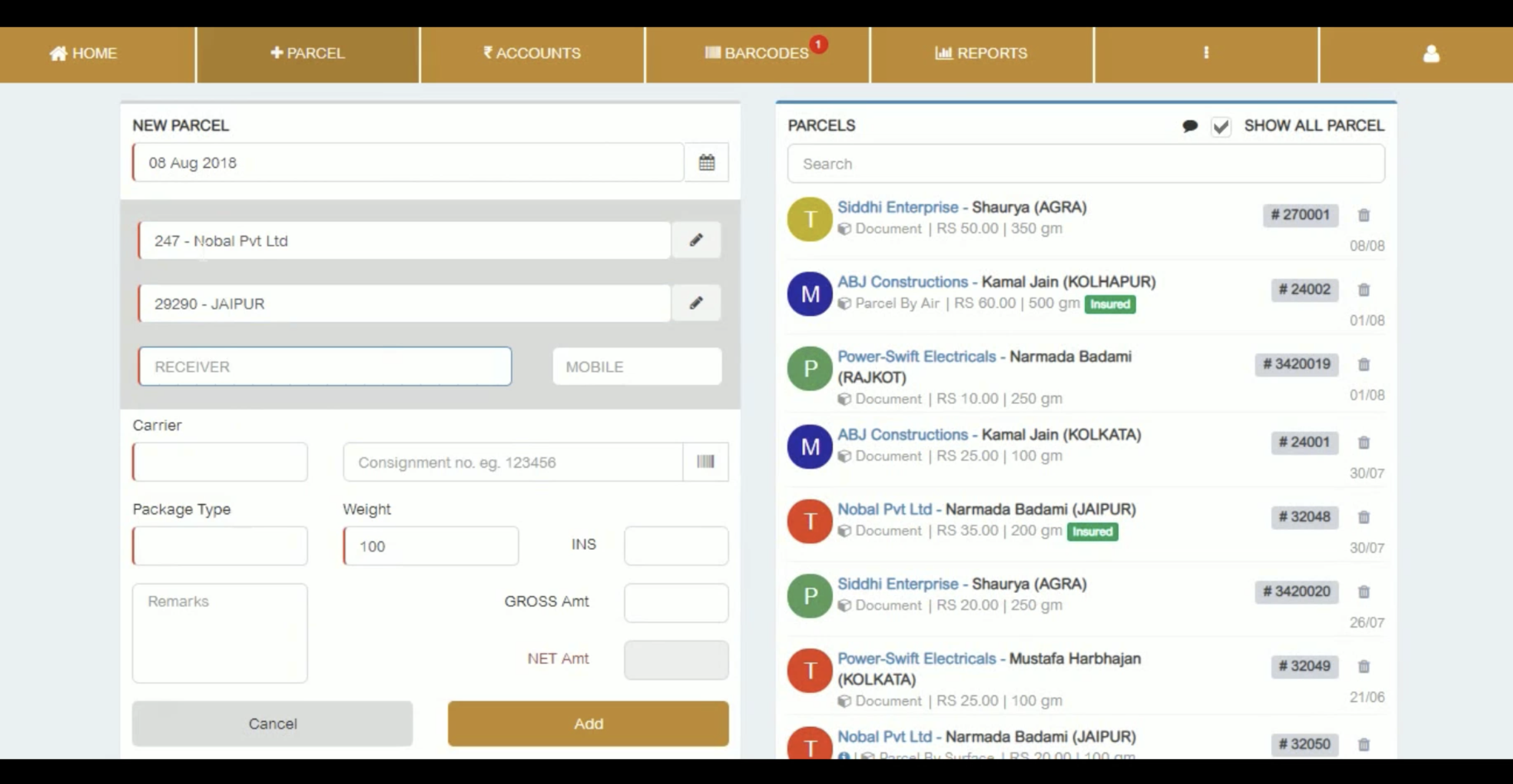Open comments bubble in Parcels panel
The width and height of the screenshot is (1513, 784).
[x=1190, y=126]
